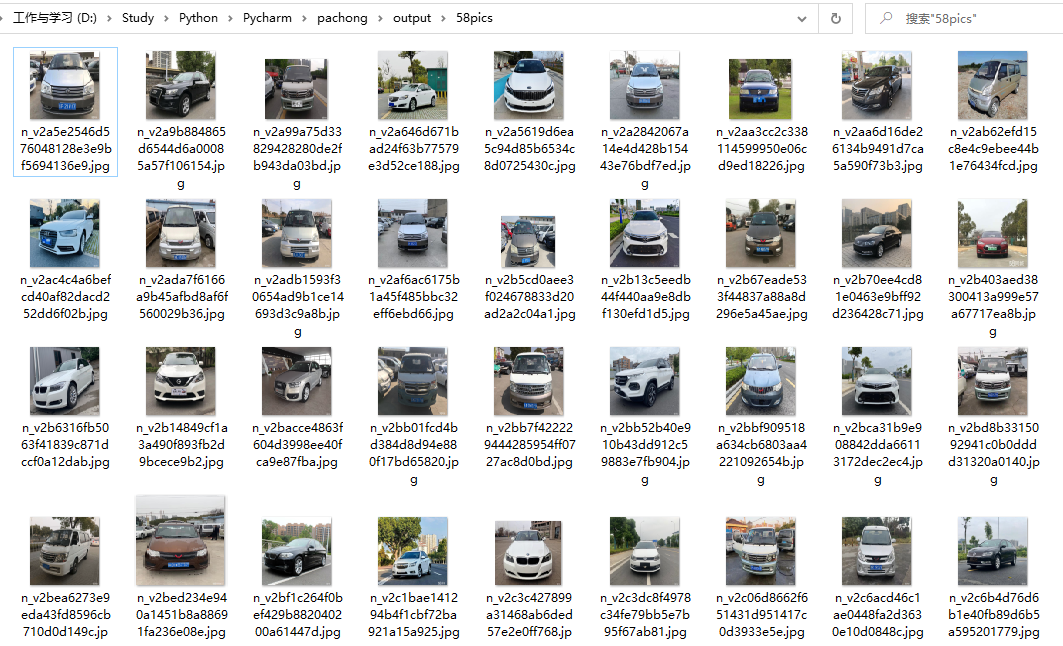Select thumbnail of n_v2c3dc8f4978 image
Image resolution: width=1063 pixels, height=646 pixels.
(645, 551)
